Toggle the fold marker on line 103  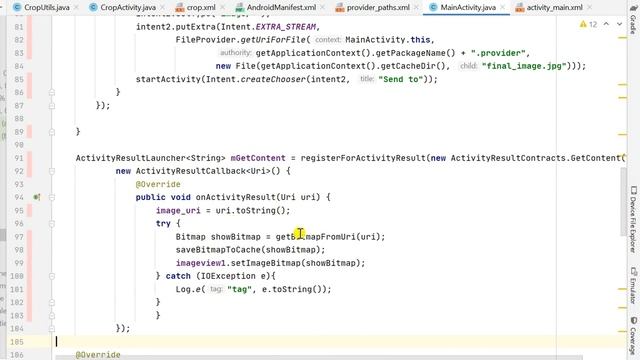pos(52,316)
